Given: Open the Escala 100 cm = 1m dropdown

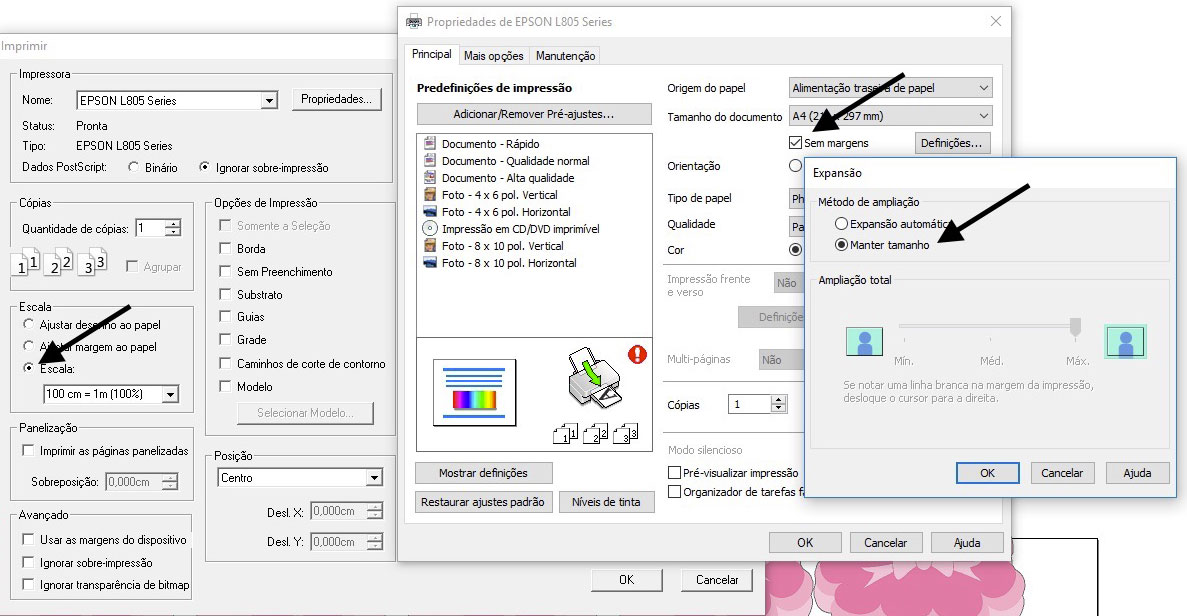Looking at the screenshot, I should pos(170,394).
